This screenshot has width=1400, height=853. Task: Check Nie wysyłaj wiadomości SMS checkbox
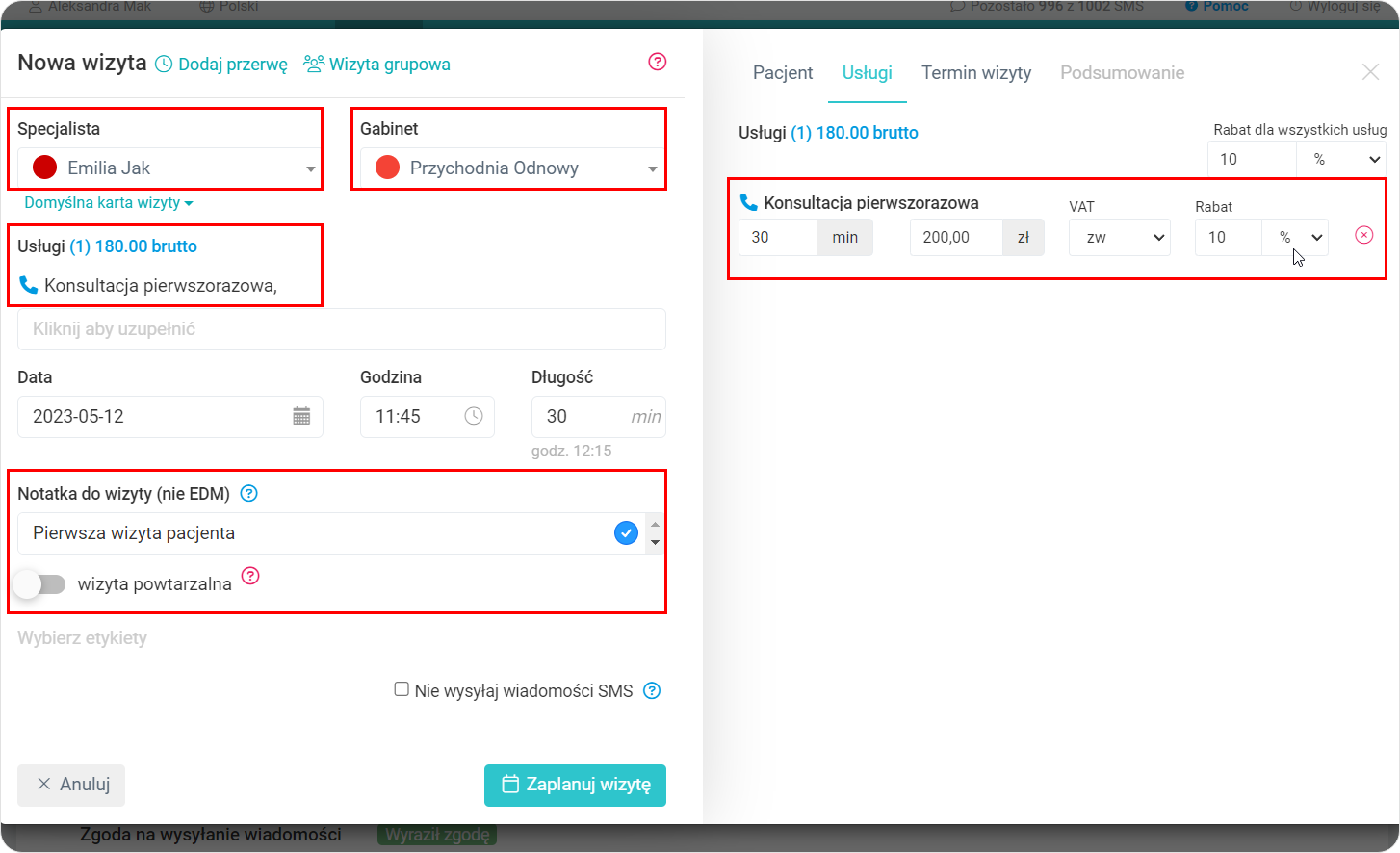402,689
